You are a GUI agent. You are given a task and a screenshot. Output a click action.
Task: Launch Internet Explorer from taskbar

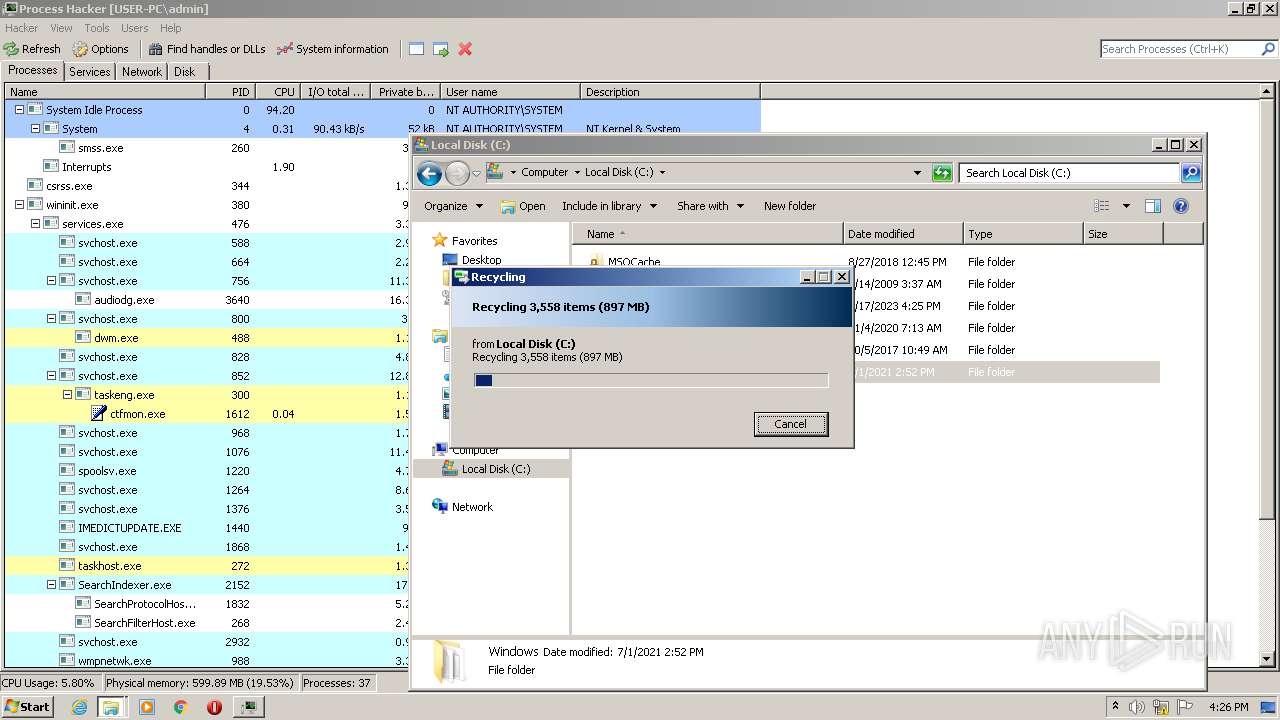(x=80, y=707)
